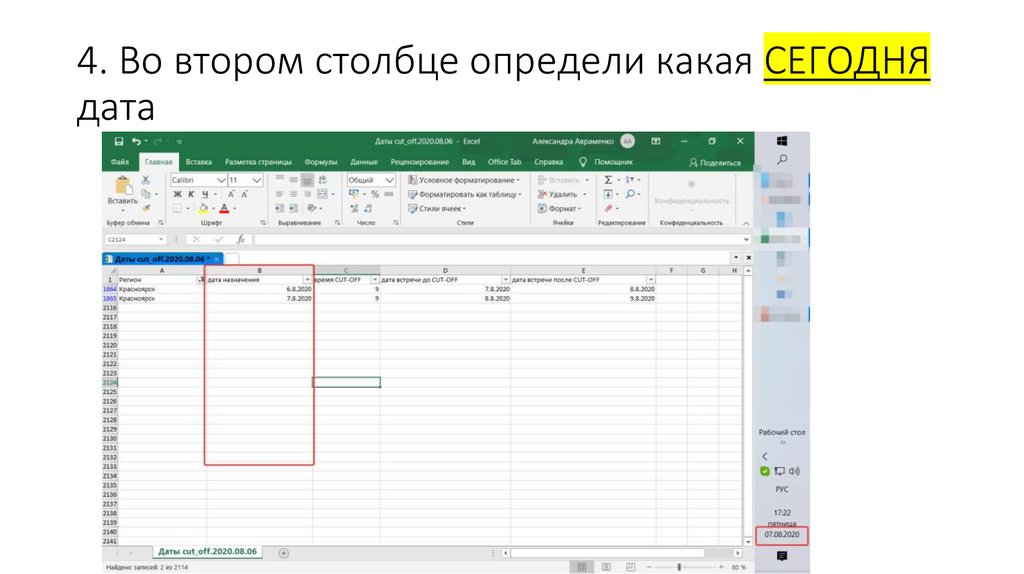
Task: Open filter dropdown for Регион column
Action: (x=200, y=279)
